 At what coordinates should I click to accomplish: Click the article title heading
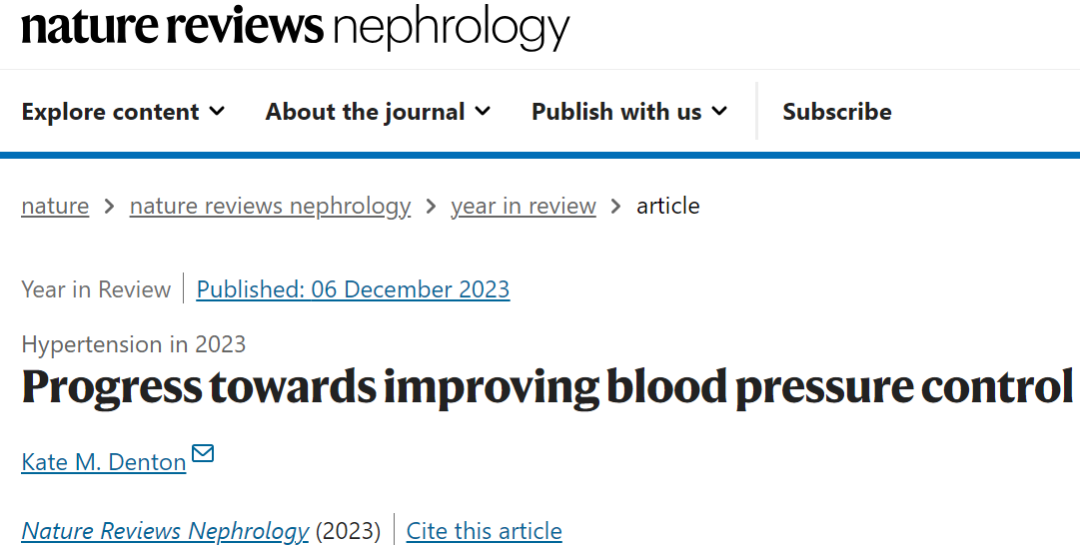pos(548,387)
